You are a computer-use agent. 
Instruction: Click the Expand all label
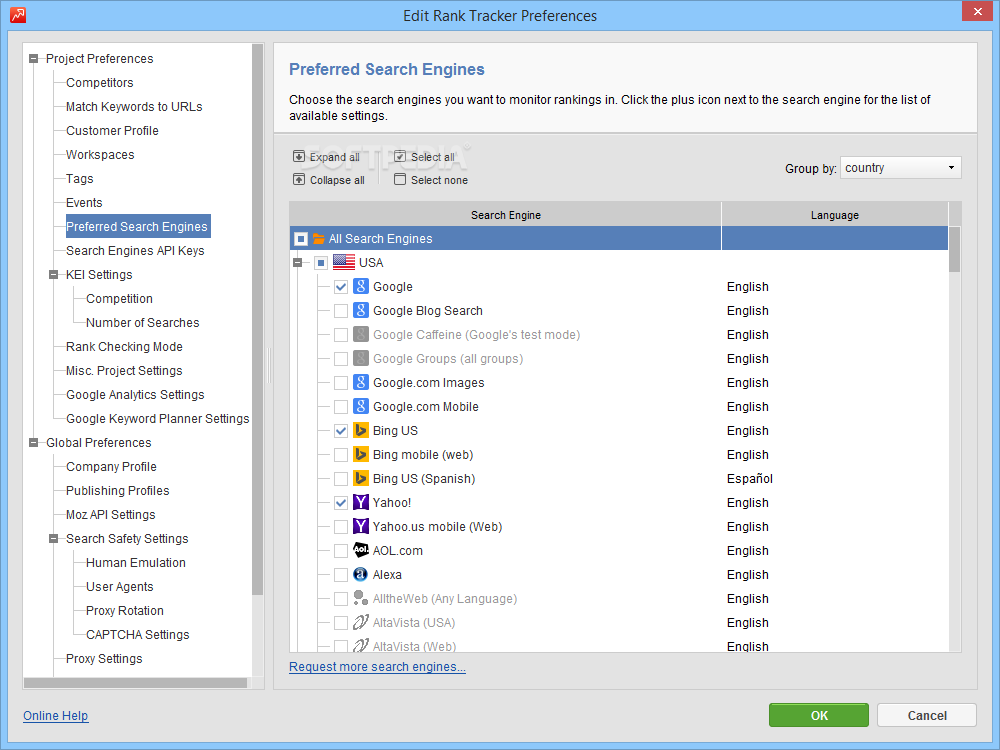click(x=335, y=158)
